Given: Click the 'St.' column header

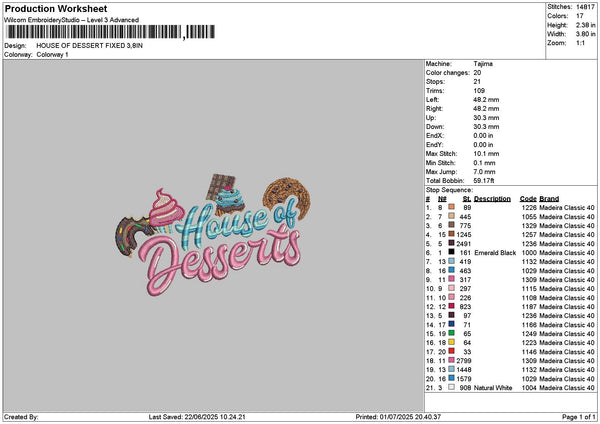Looking at the screenshot, I should (x=467, y=199).
